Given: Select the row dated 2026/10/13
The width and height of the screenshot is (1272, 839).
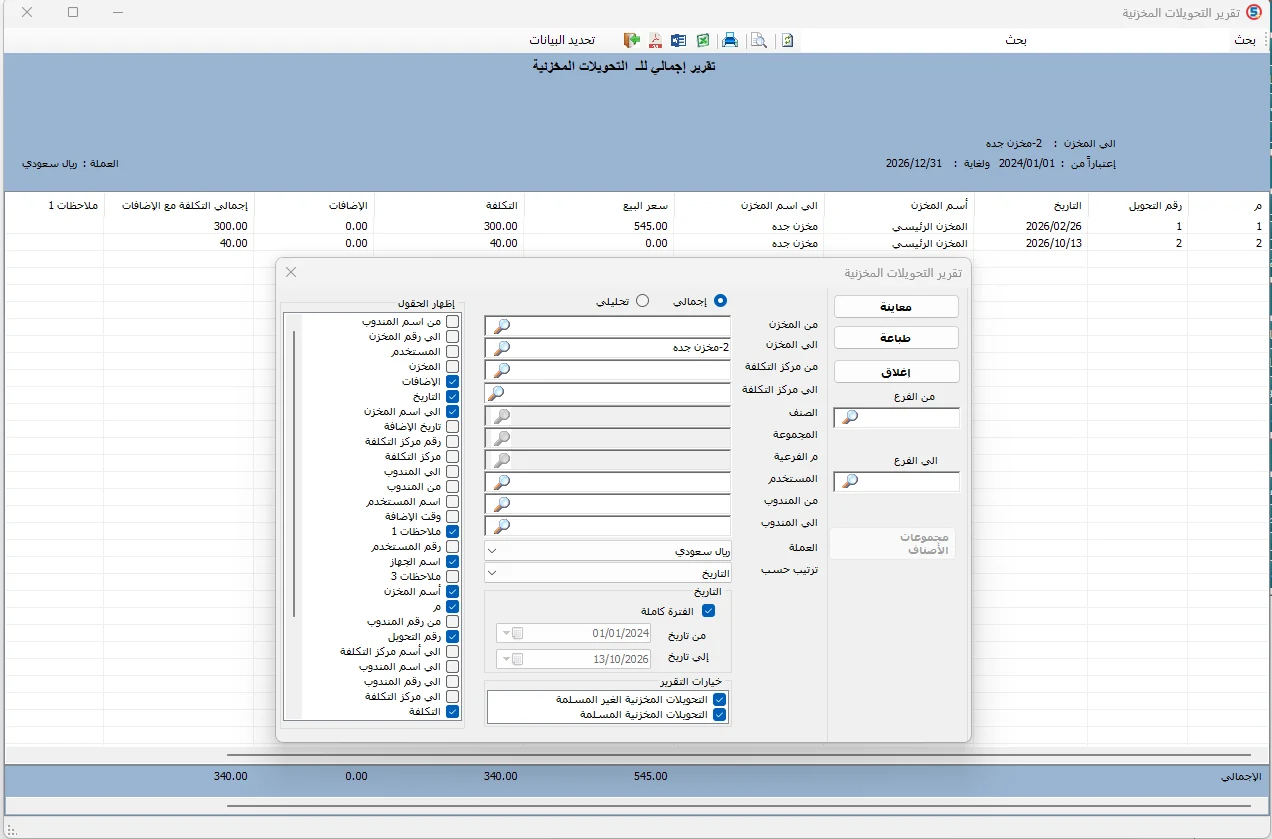Looking at the screenshot, I should tap(636, 243).
